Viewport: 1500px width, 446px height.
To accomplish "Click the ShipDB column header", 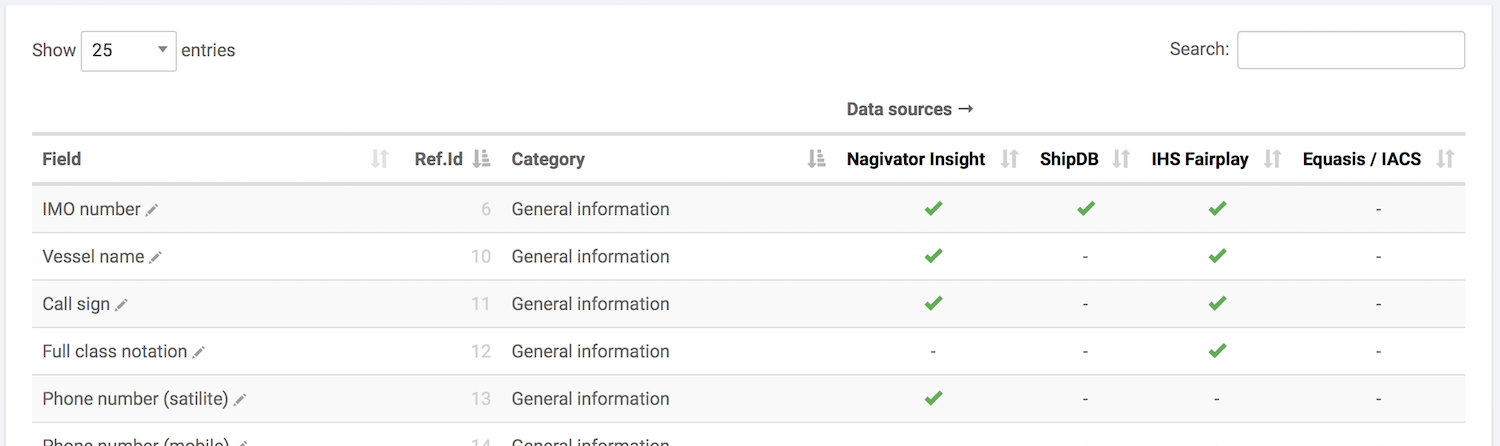I will [x=1069, y=159].
